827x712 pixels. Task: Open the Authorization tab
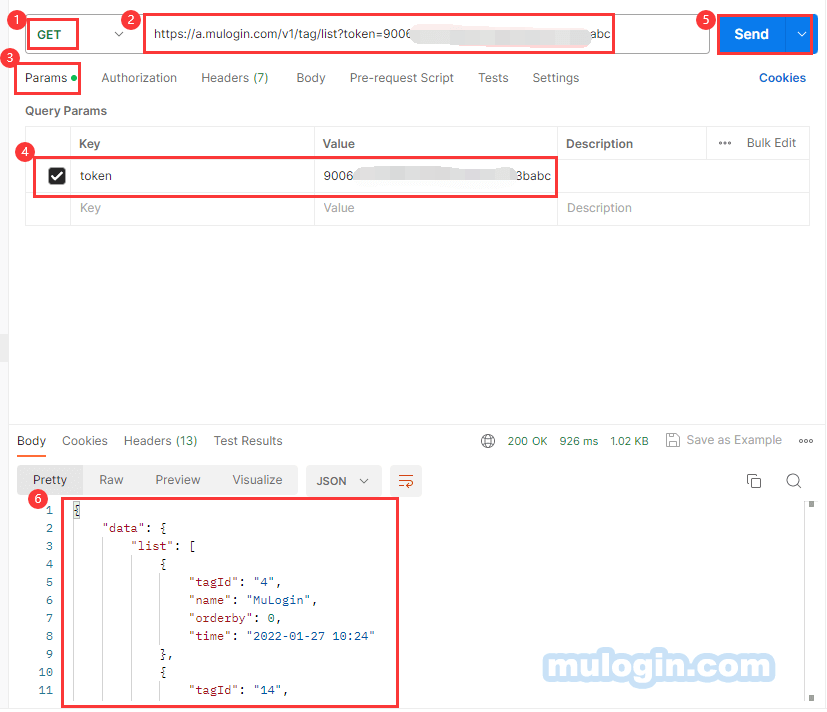tap(139, 78)
